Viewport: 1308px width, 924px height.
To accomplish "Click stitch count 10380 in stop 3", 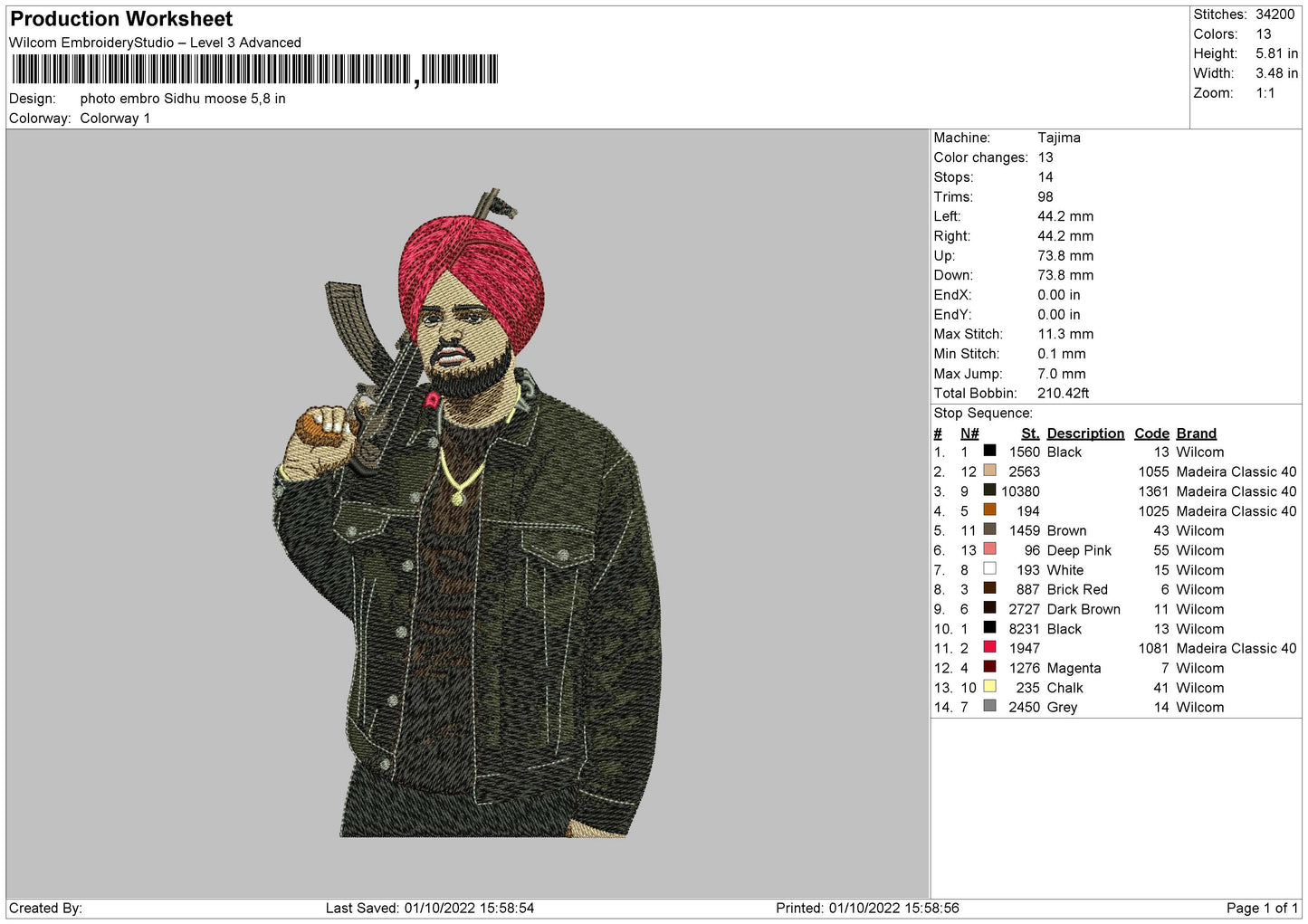I will coord(1020,491).
